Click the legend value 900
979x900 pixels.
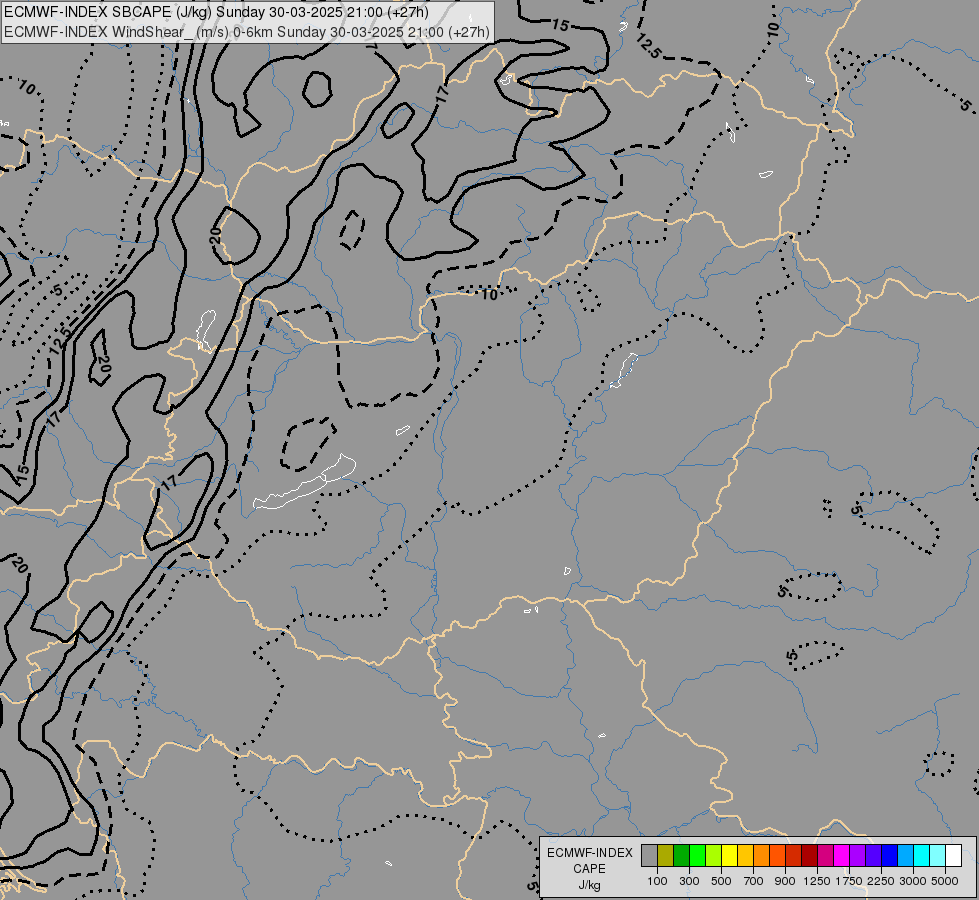pos(785,881)
